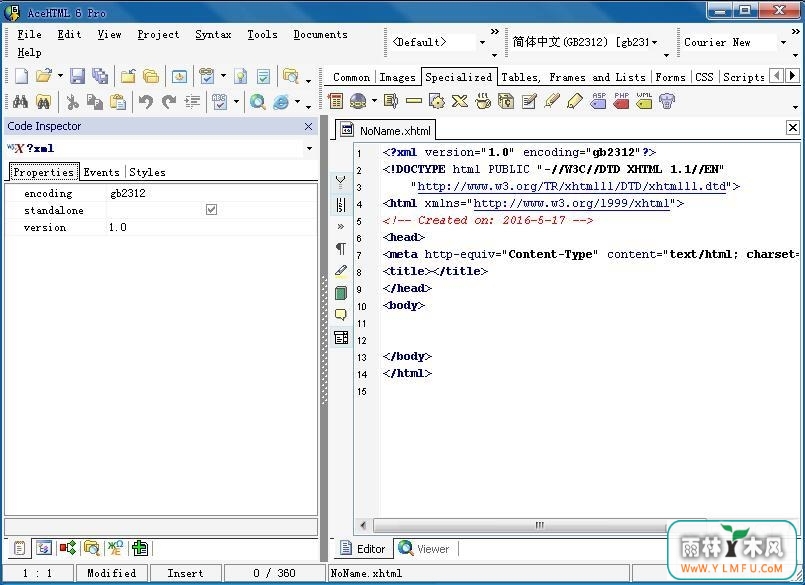Preview with the magnifier globe icon
This screenshot has height=585, width=805.
[258, 102]
